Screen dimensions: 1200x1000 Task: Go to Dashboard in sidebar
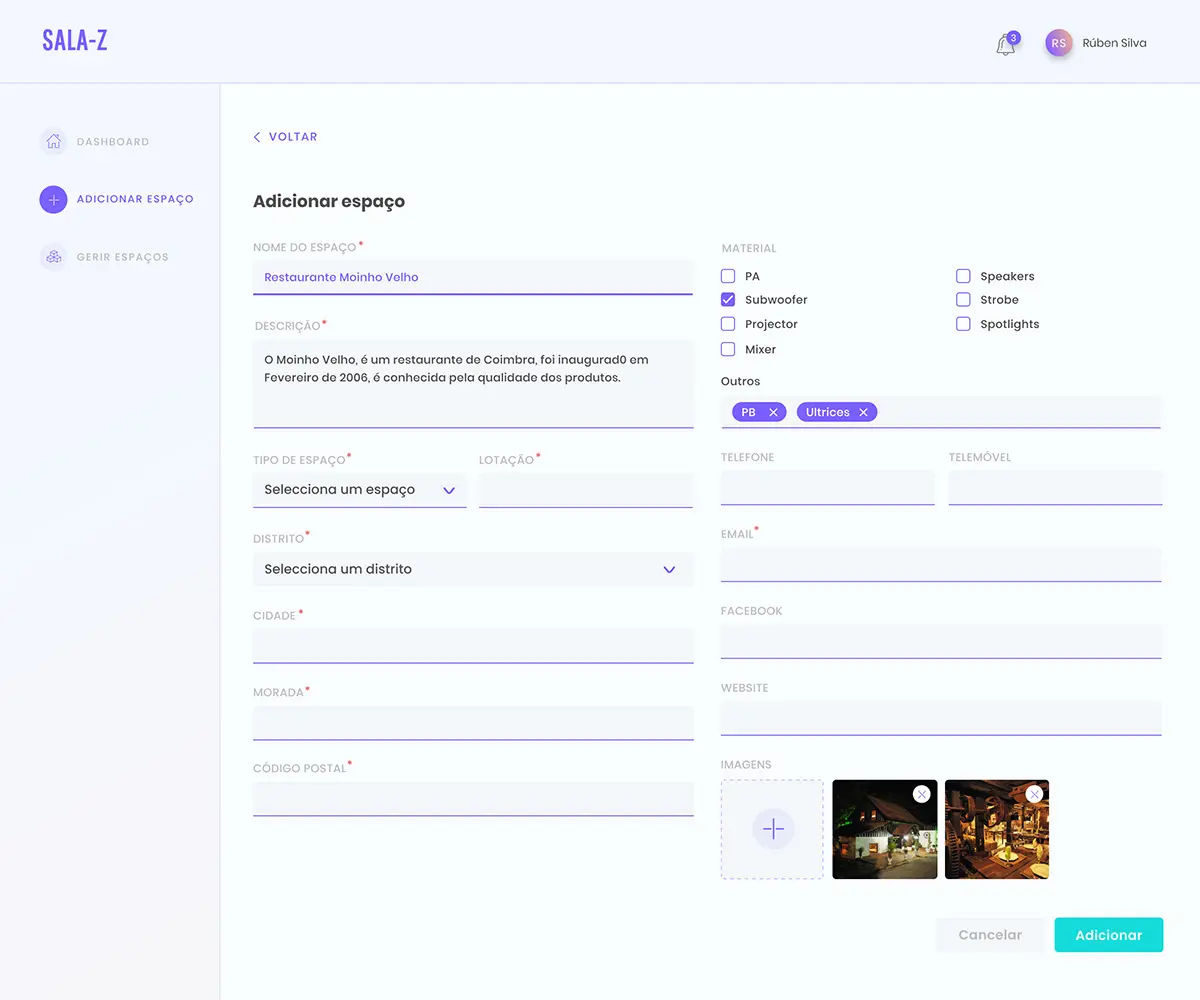113,142
